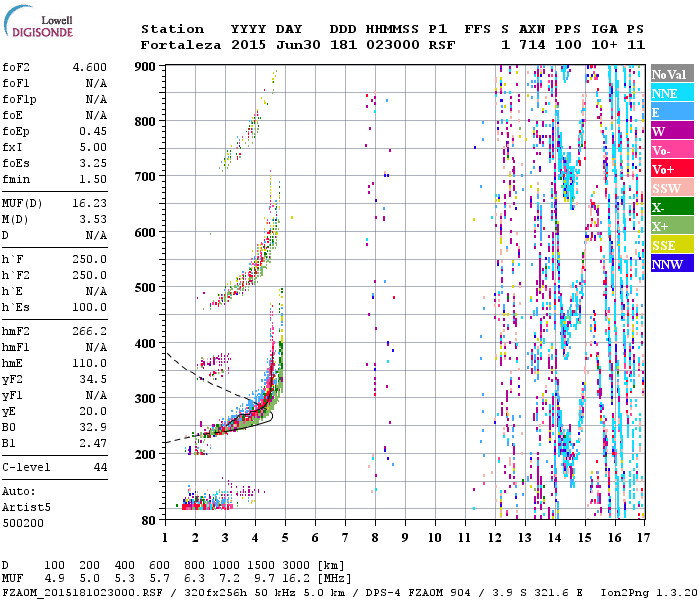Click the foF1 N/A value
Screen dimensions: 700x600
point(96,83)
